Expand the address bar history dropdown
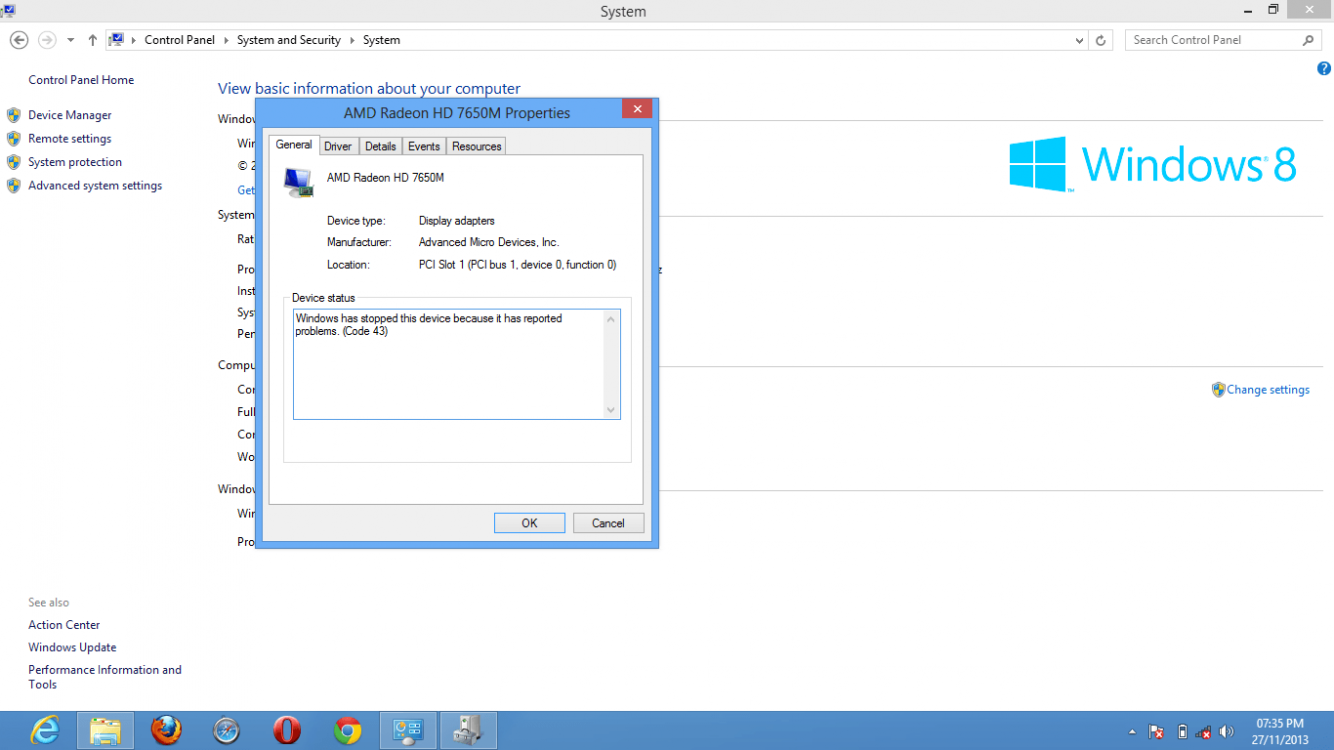 pos(1079,40)
